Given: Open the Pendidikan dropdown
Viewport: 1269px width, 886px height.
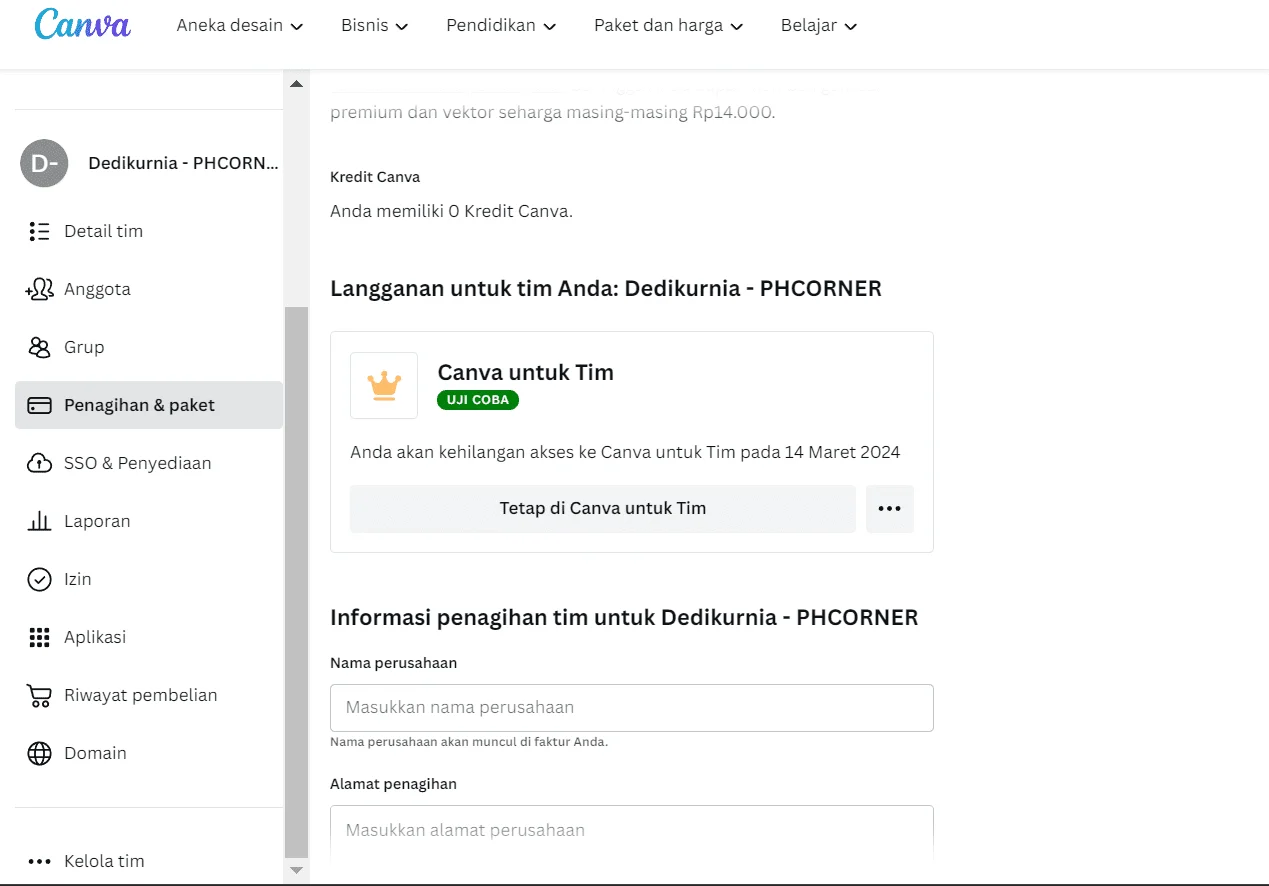Looking at the screenshot, I should 501,26.
